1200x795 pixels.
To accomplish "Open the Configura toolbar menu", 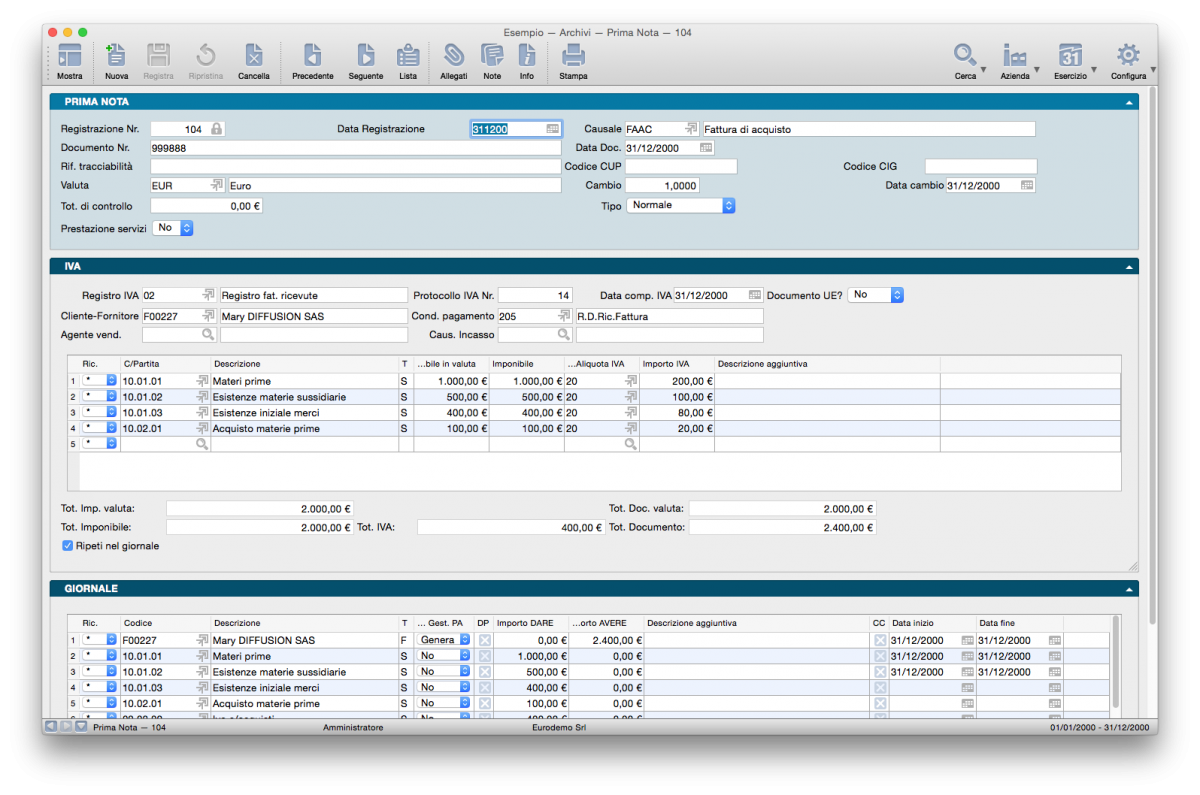I will tap(1128, 57).
